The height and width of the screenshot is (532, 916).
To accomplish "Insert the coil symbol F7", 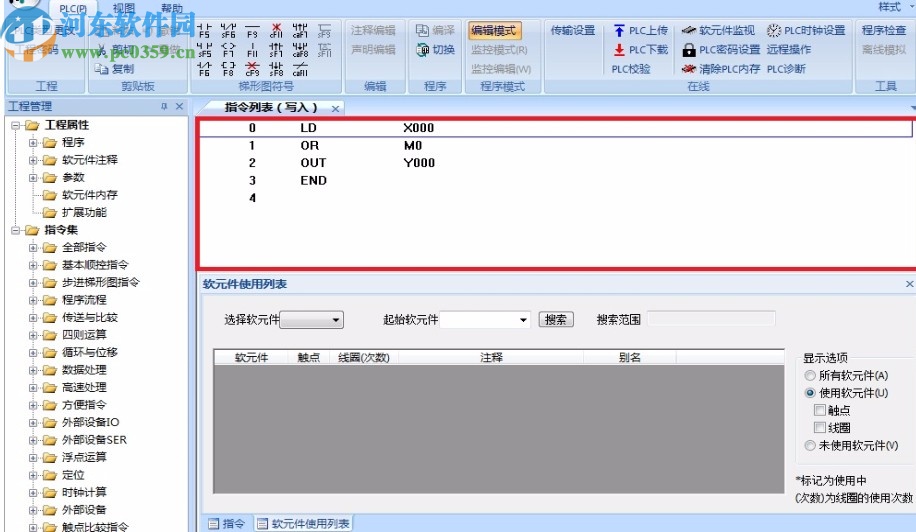I will (x=228, y=50).
